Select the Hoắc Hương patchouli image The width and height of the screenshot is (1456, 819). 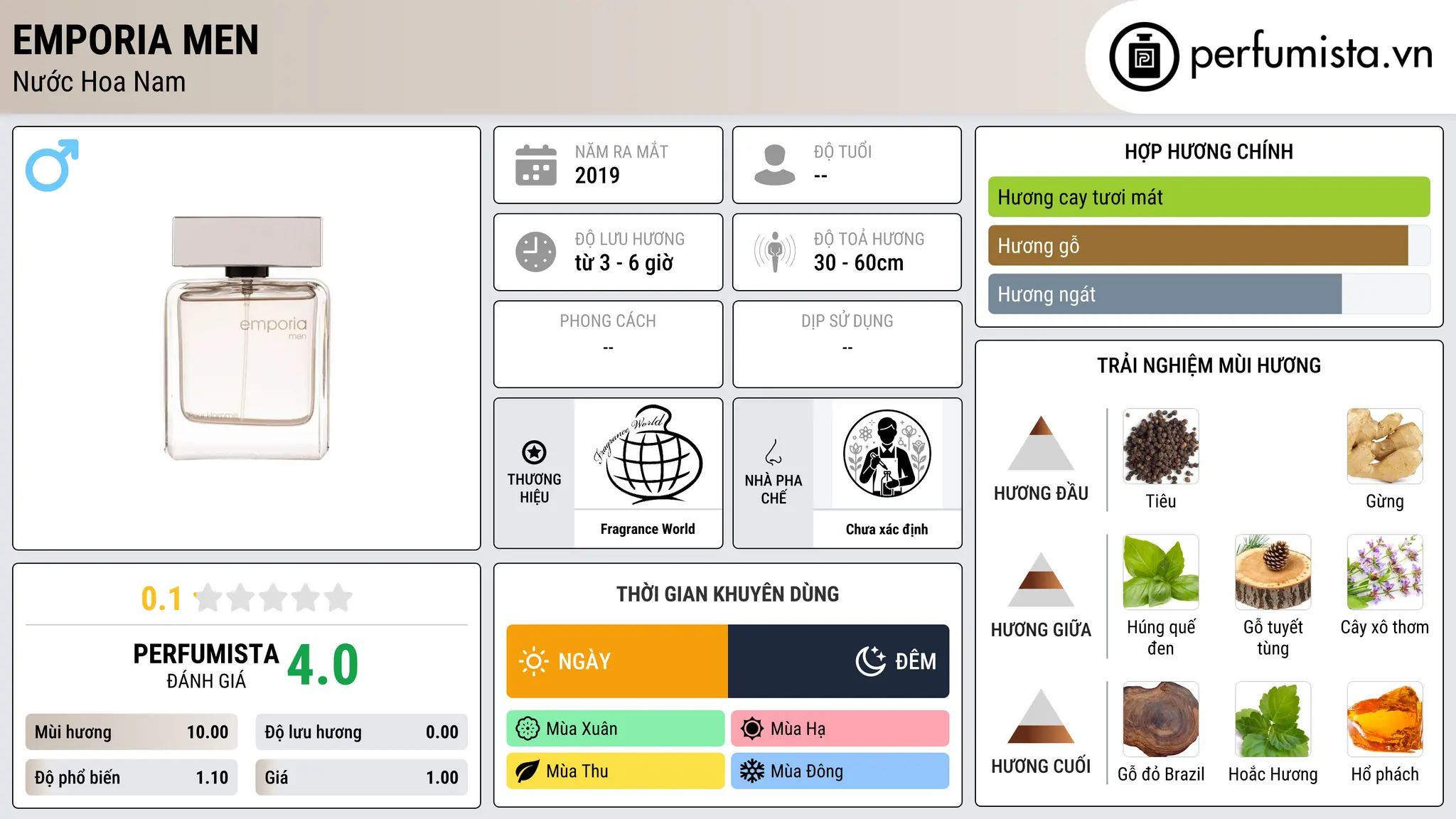click(1273, 719)
